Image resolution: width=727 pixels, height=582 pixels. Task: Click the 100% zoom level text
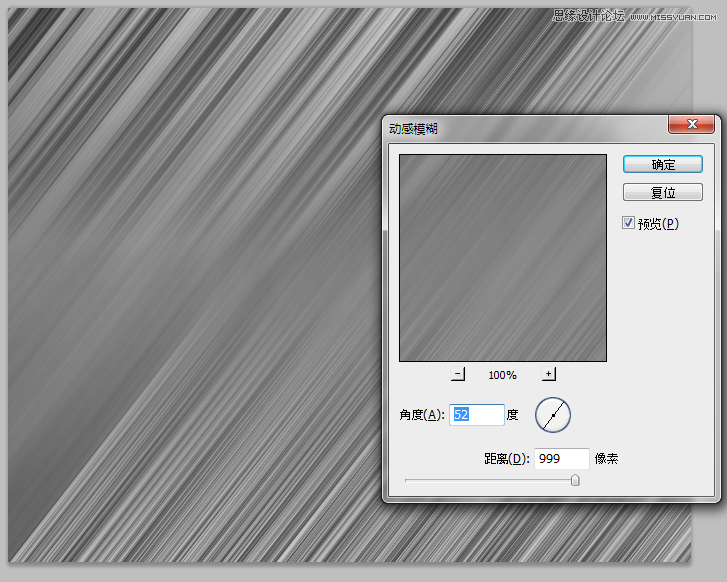[502, 375]
